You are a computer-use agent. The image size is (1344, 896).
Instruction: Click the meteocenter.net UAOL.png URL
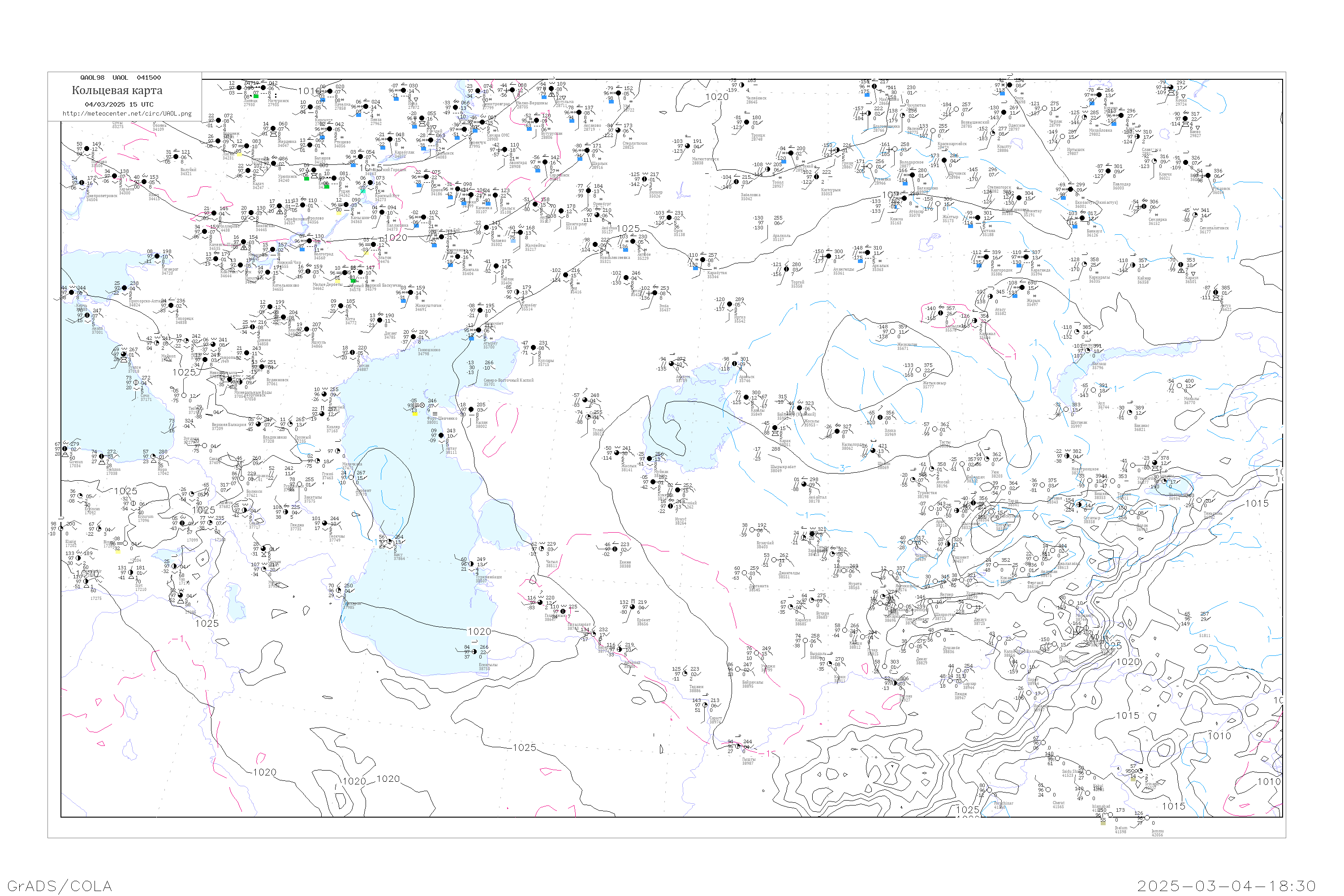(127, 113)
